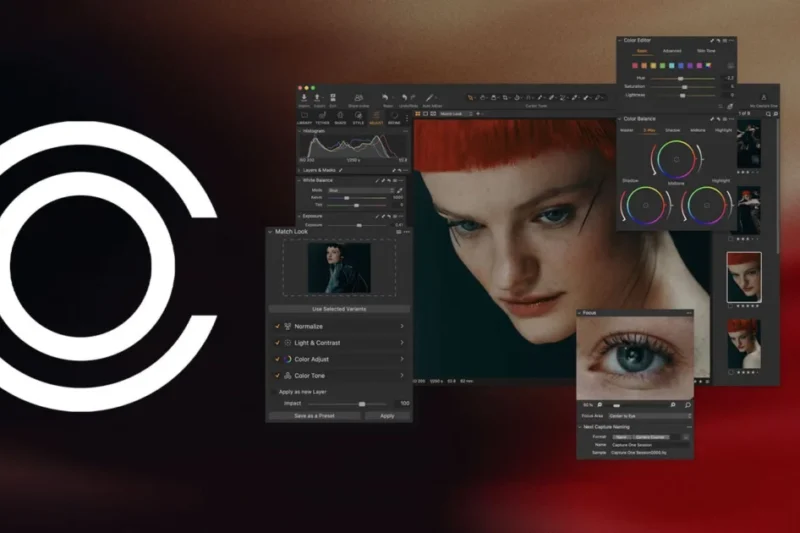This screenshot has width=800, height=533.
Task: Click the Edit icon in the toolbar
Action: pos(333,97)
